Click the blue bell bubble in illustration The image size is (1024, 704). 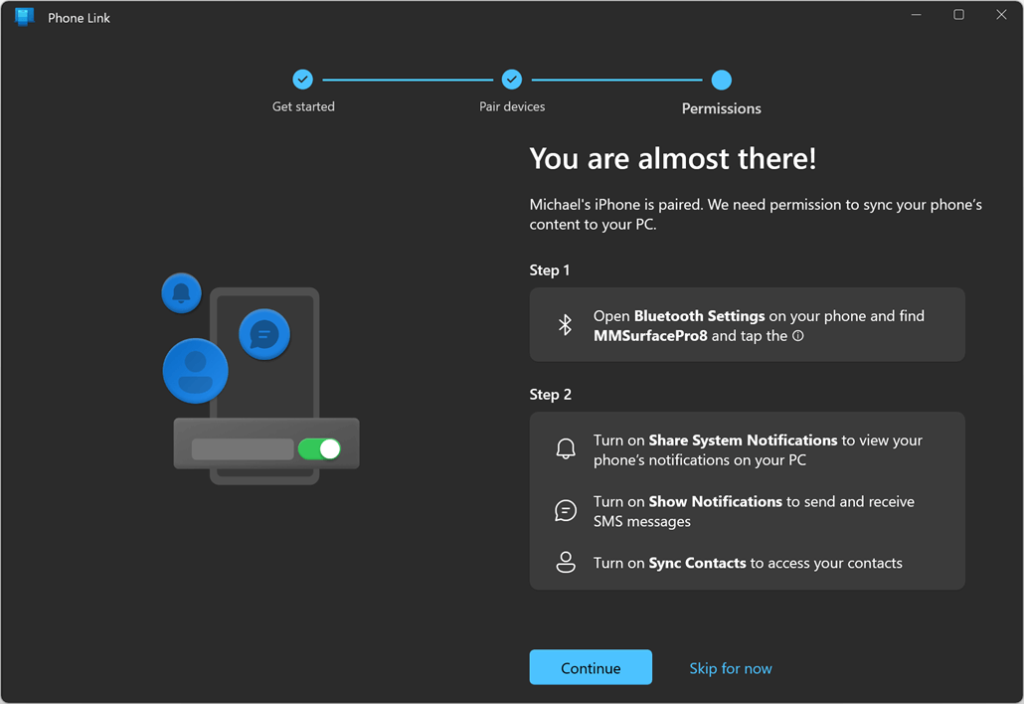coord(181,293)
